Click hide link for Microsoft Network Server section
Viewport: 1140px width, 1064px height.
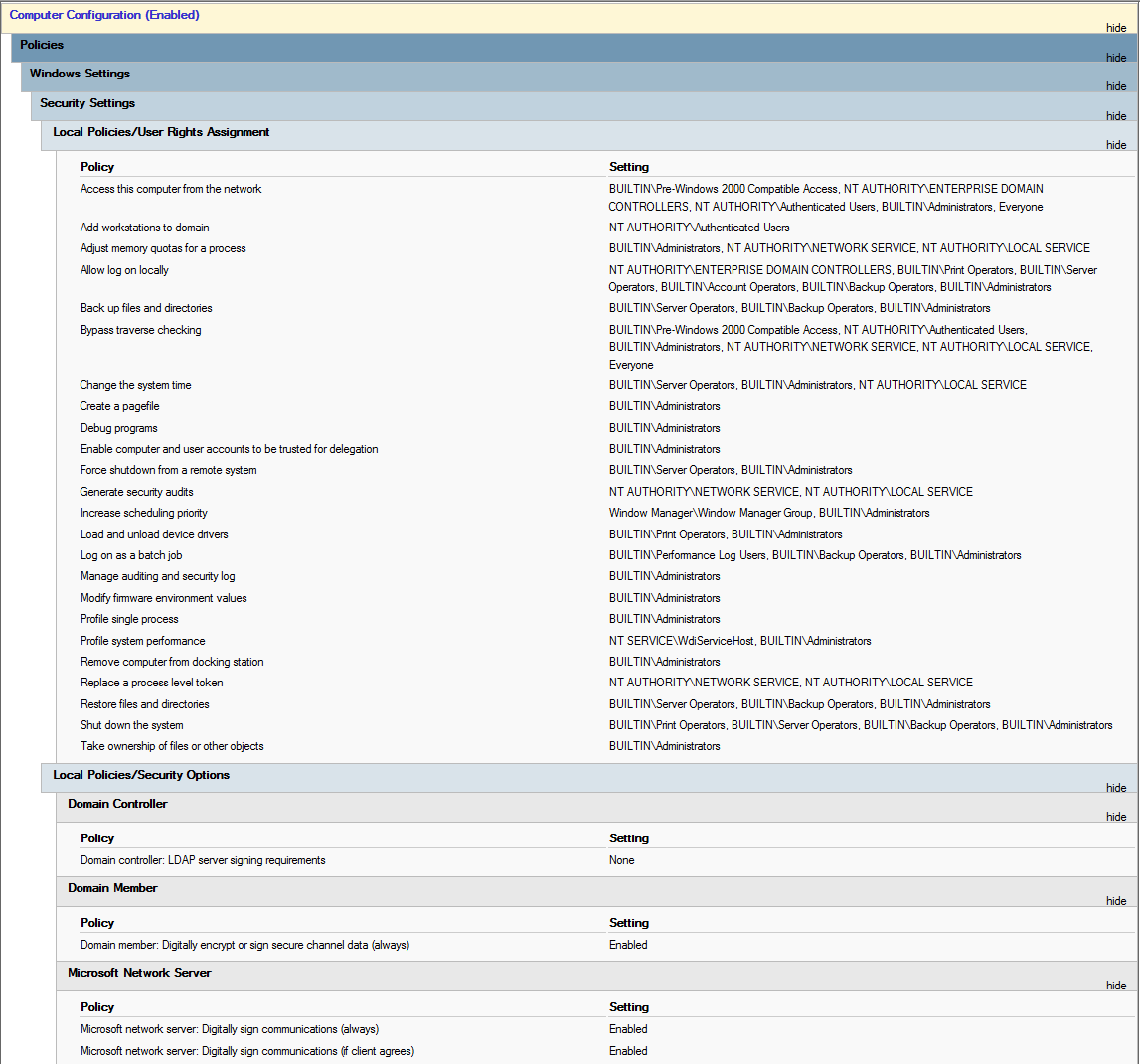(x=1116, y=986)
